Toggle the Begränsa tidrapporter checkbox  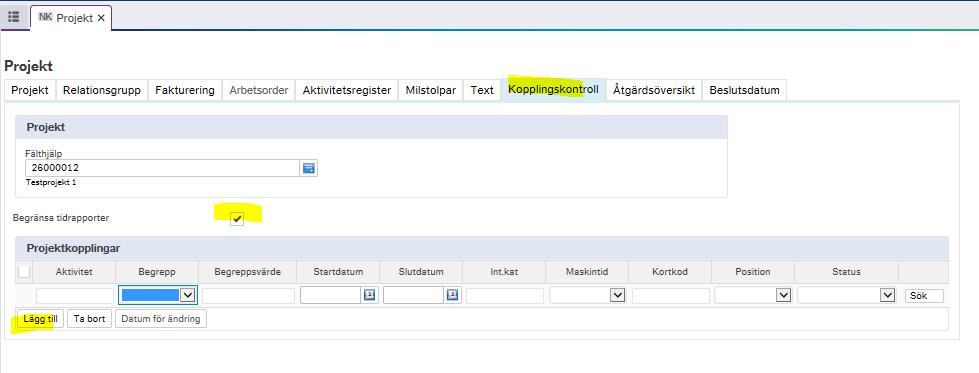237,219
